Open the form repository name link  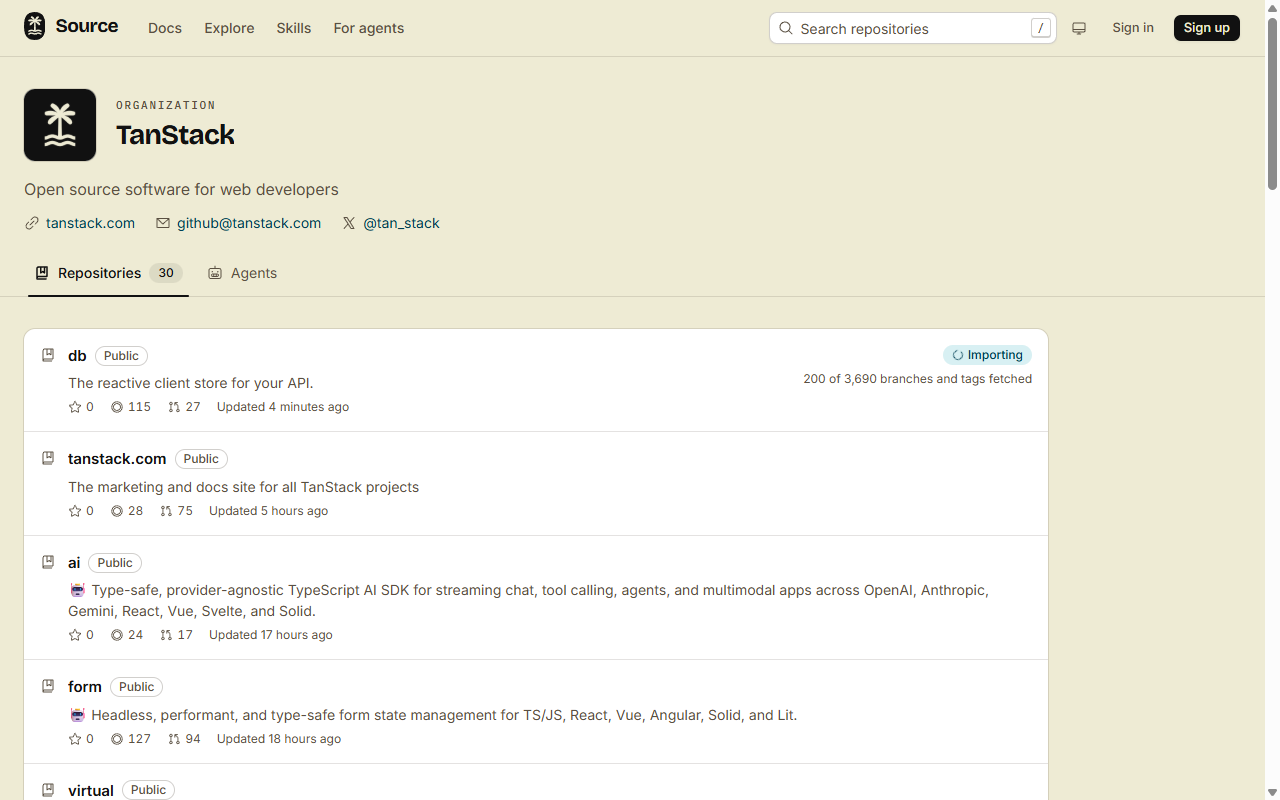(85, 686)
